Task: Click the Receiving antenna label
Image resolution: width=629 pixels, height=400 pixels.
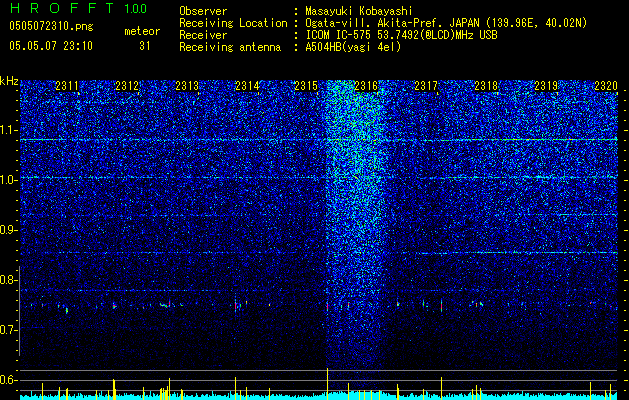Action: [230, 47]
